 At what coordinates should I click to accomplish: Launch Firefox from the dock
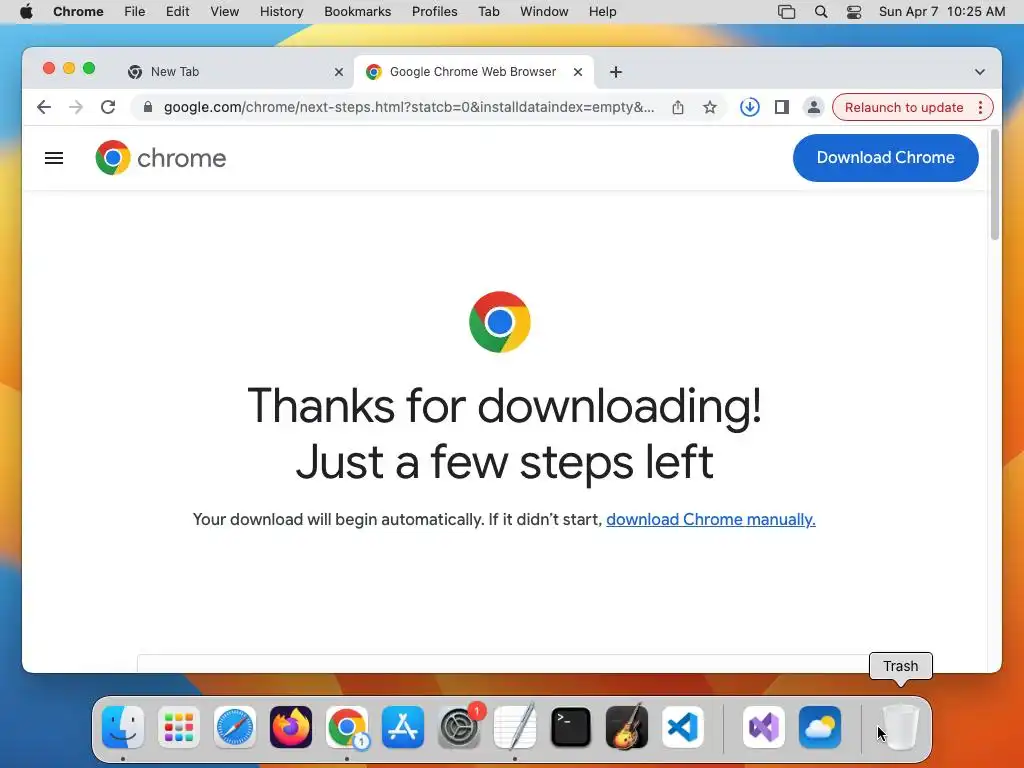(291, 727)
